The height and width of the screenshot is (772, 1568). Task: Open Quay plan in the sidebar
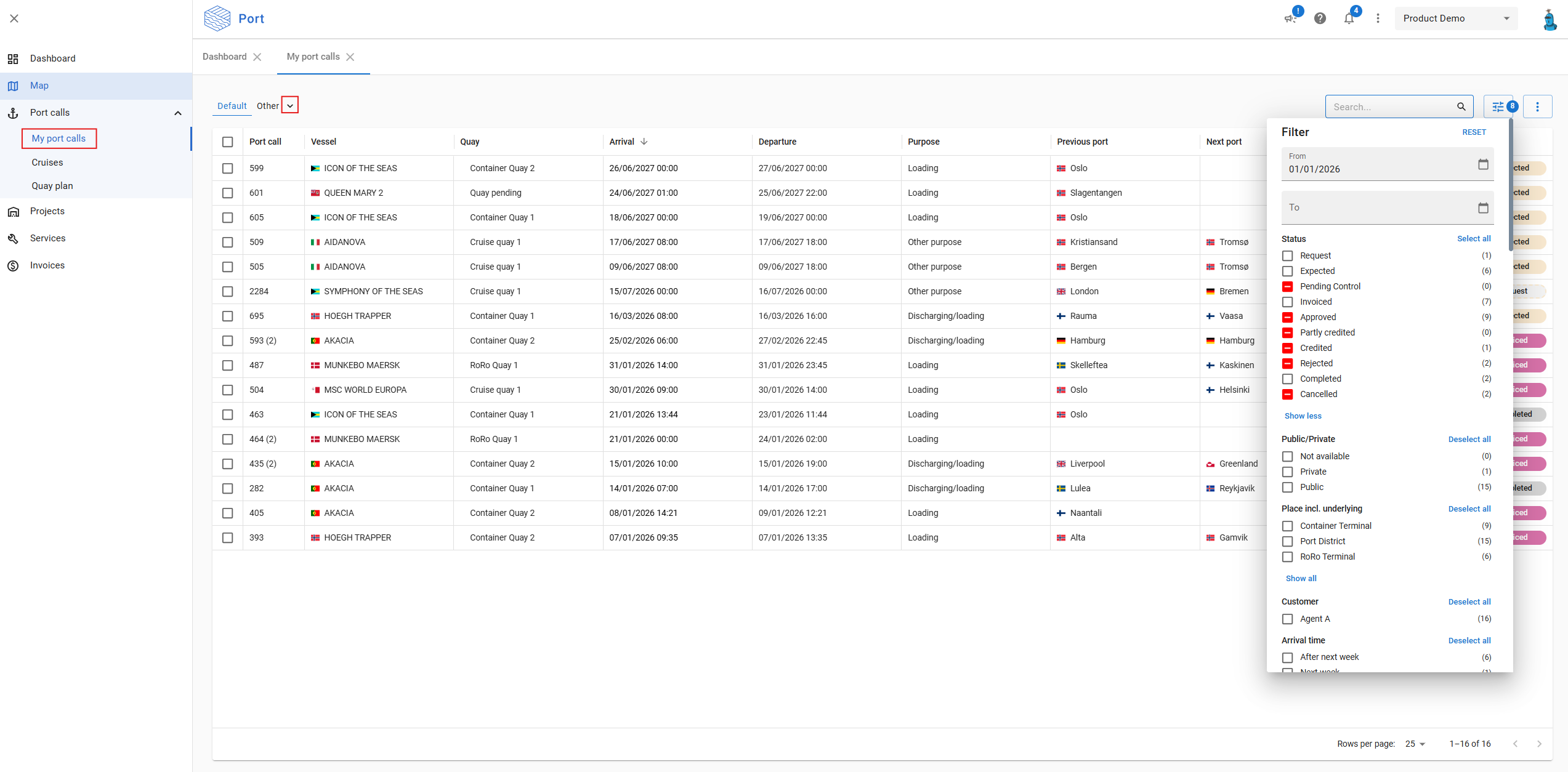coord(52,186)
